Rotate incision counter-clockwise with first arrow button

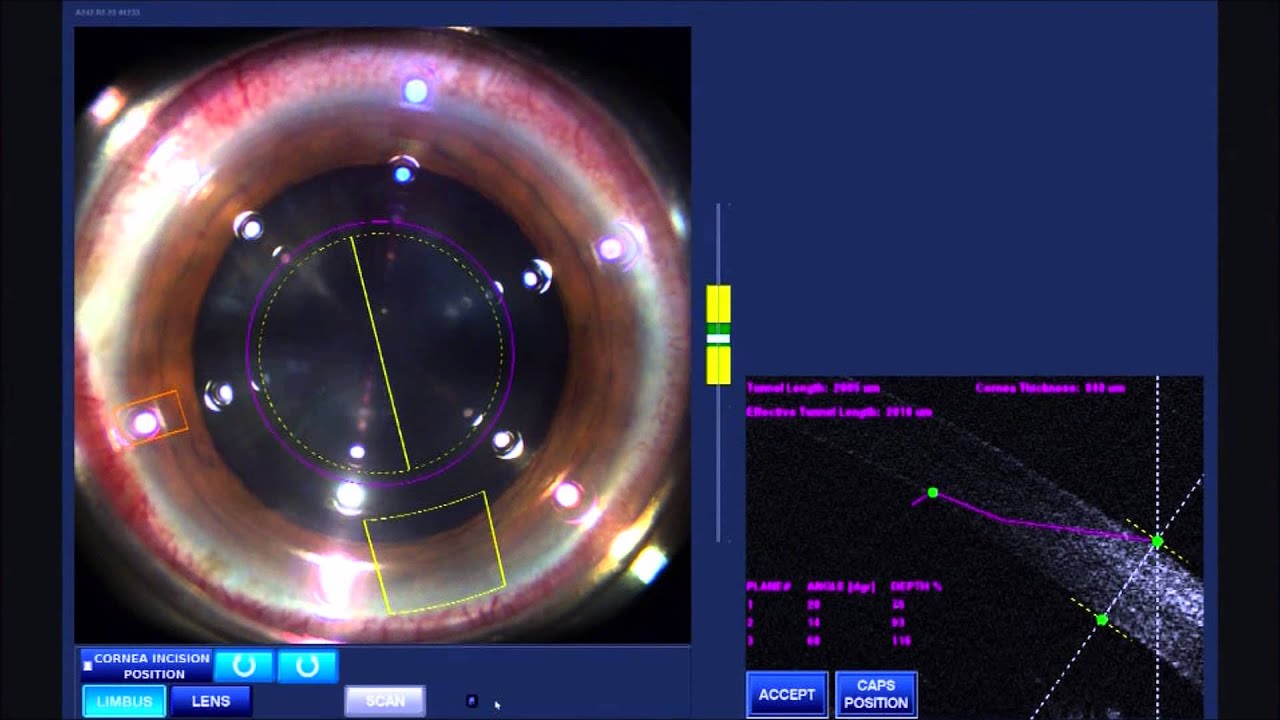point(243,666)
